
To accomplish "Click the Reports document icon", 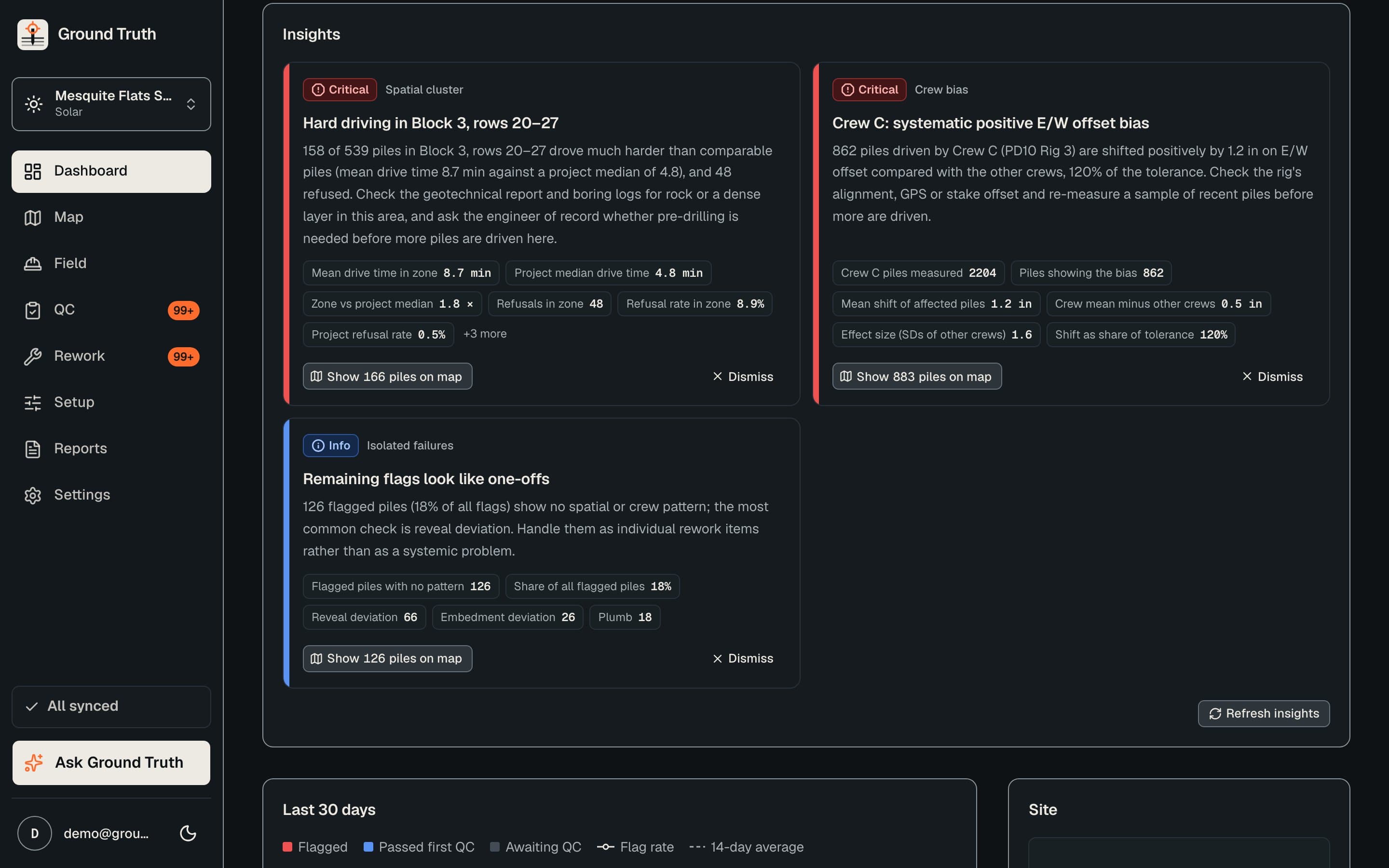I will point(33,449).
